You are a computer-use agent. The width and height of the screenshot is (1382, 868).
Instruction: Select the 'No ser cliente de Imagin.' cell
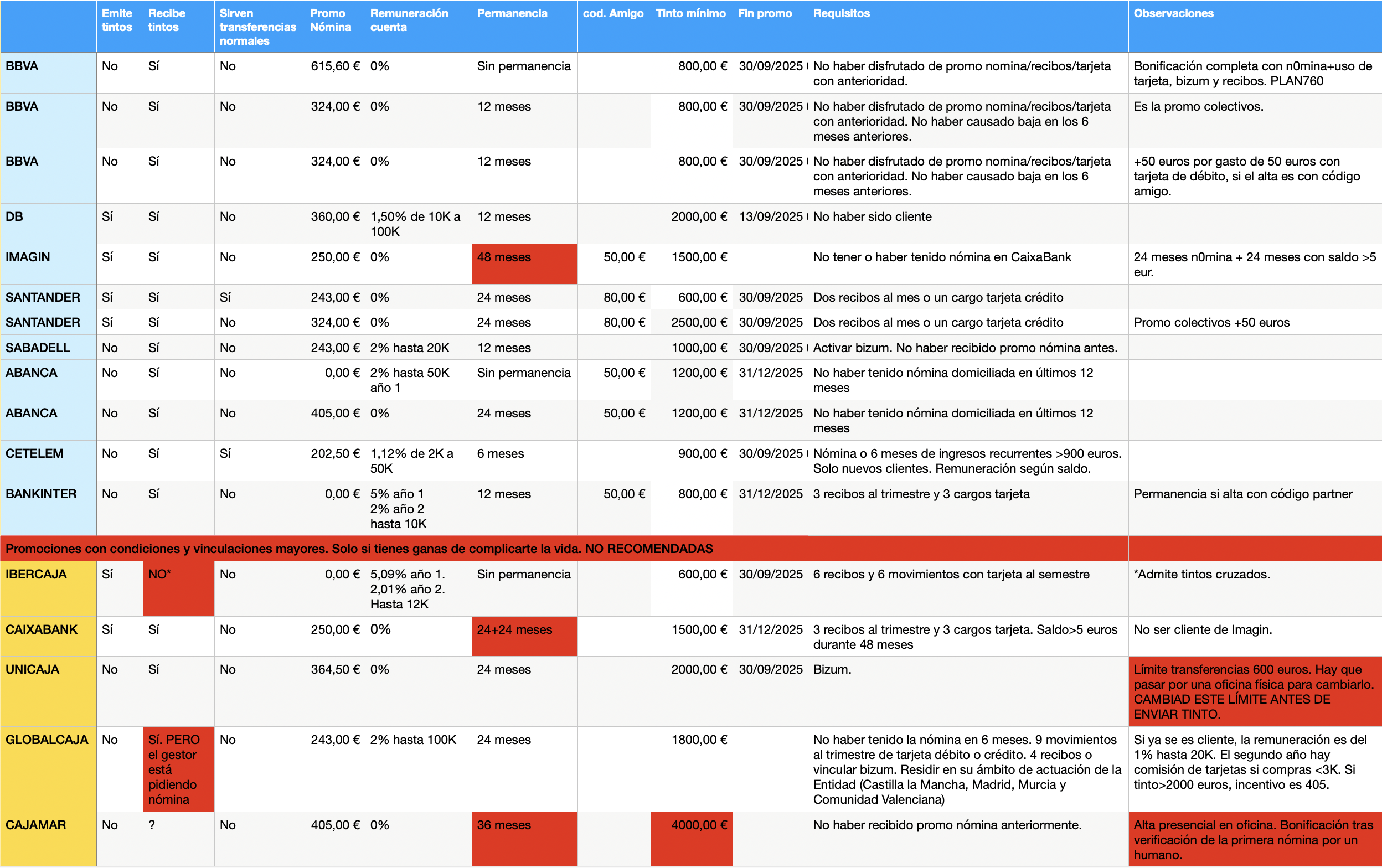pos(1255,636)
